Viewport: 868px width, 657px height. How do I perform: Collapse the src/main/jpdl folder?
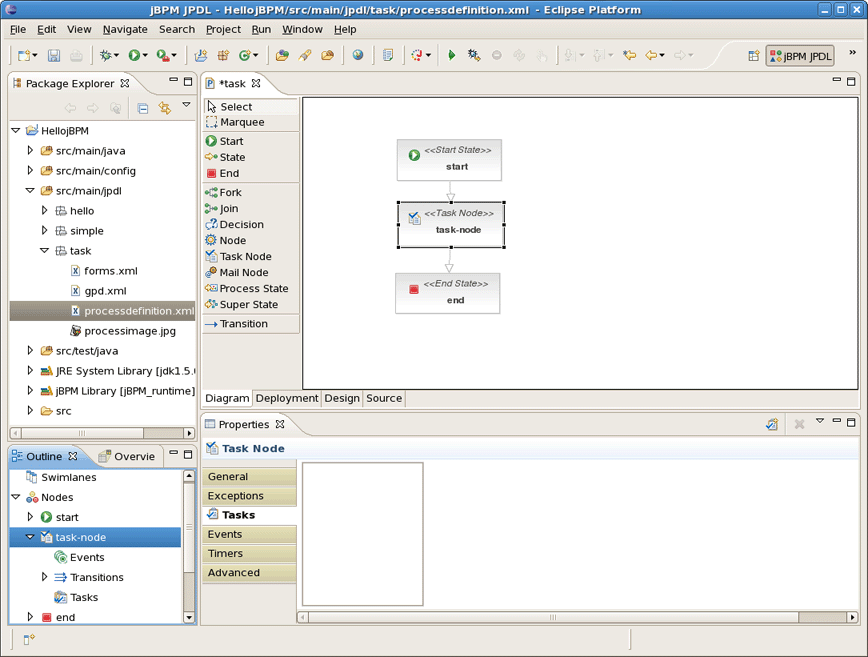[30, 190]
